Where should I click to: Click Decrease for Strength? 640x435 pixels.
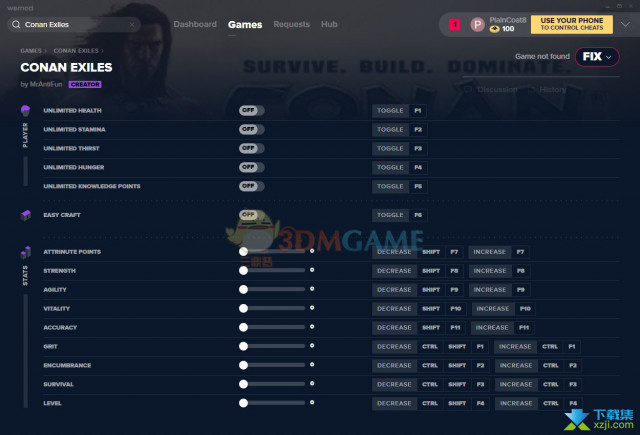(394, 271)
